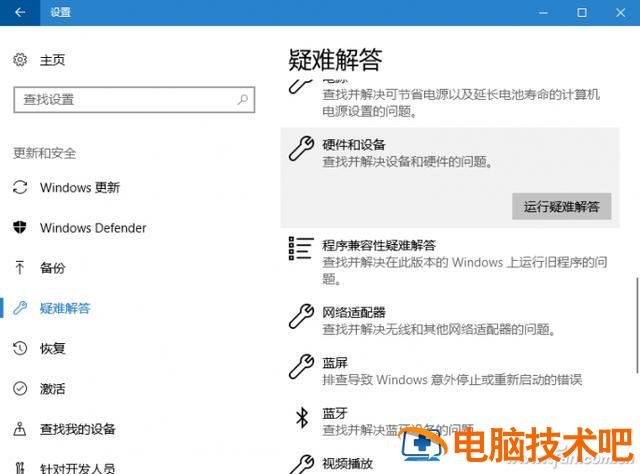Click the 网络适配器 wrench icon
The width and height of the screenshot is (640, 474).
301,316
